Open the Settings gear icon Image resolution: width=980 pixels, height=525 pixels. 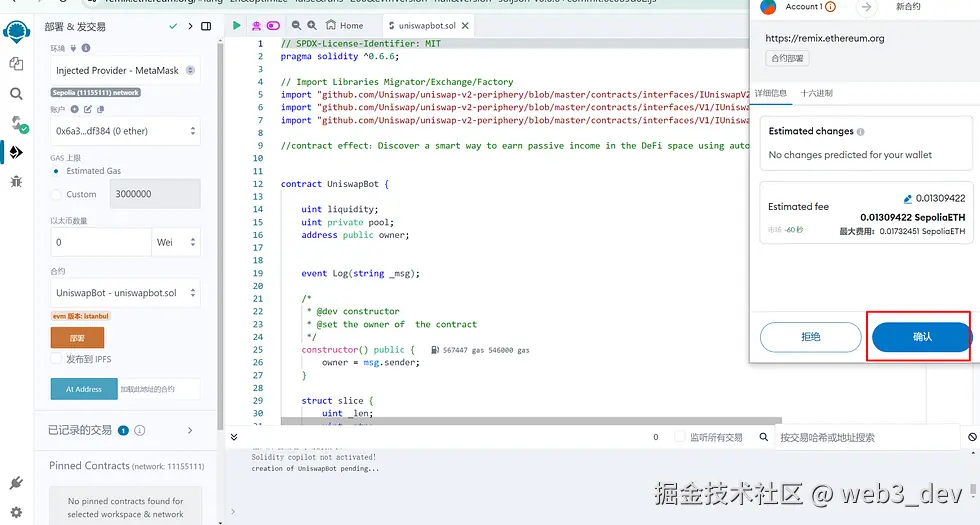[16, 512]
